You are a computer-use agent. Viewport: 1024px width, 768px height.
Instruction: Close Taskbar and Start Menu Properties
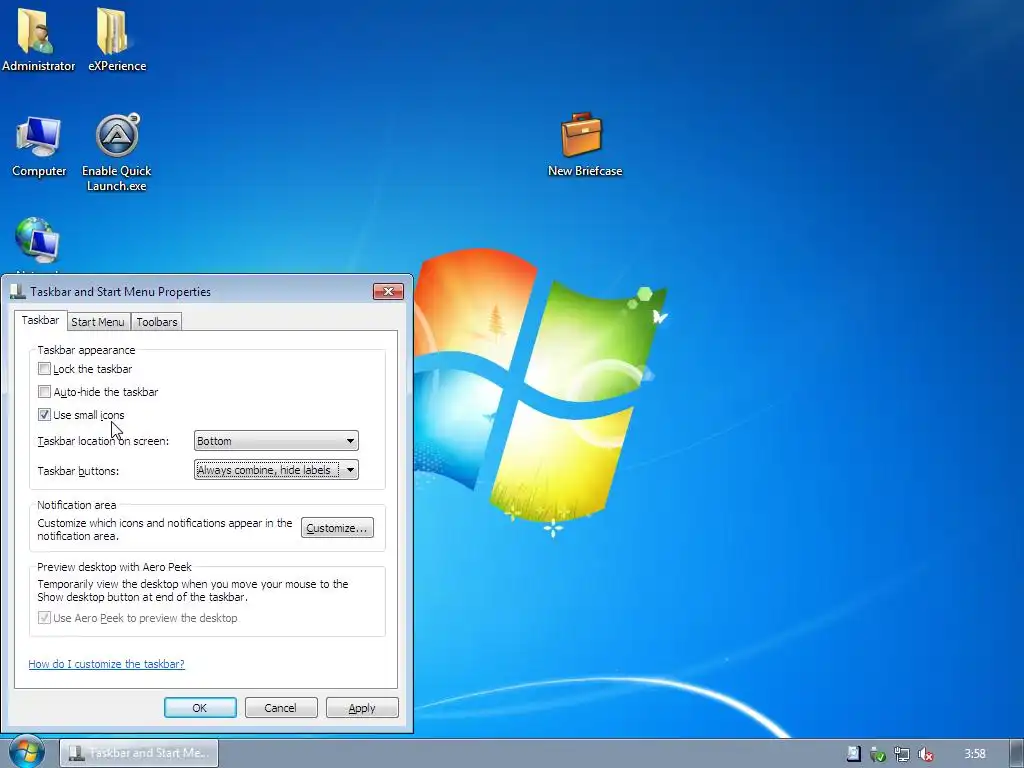point(389,291)
